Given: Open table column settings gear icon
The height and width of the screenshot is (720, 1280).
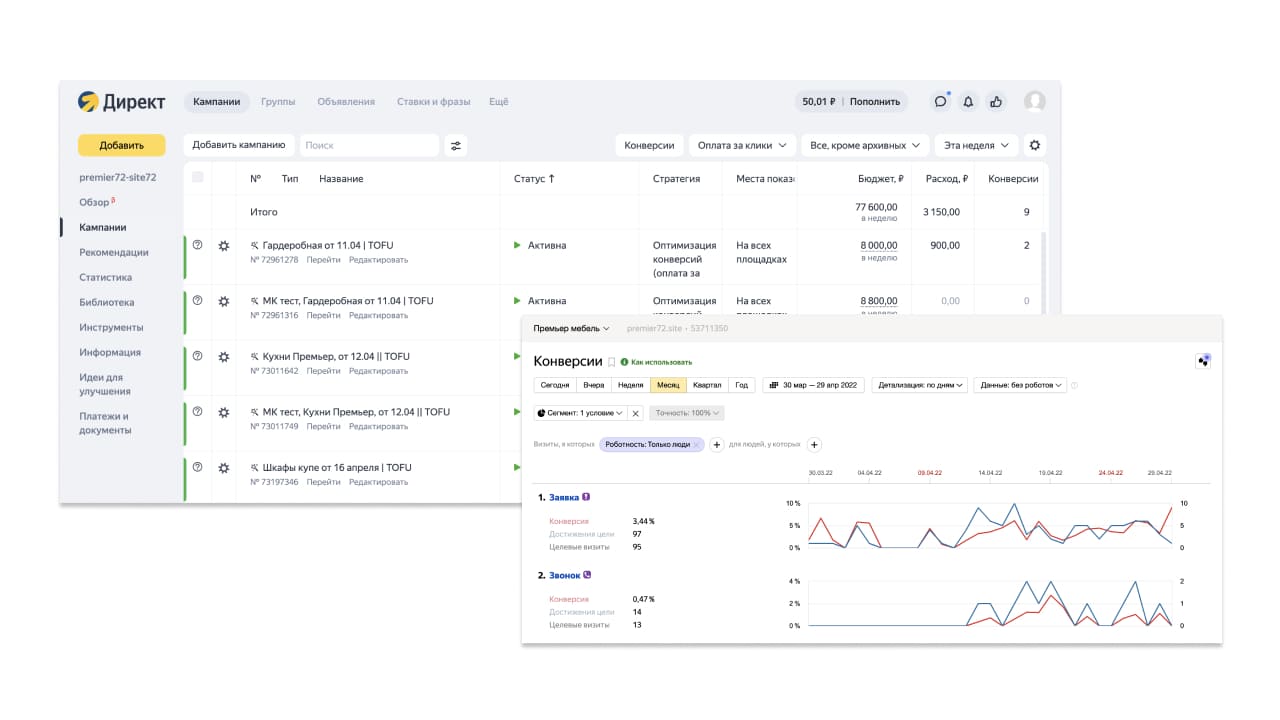Looking at the screenshot, I should point(1035,145).
